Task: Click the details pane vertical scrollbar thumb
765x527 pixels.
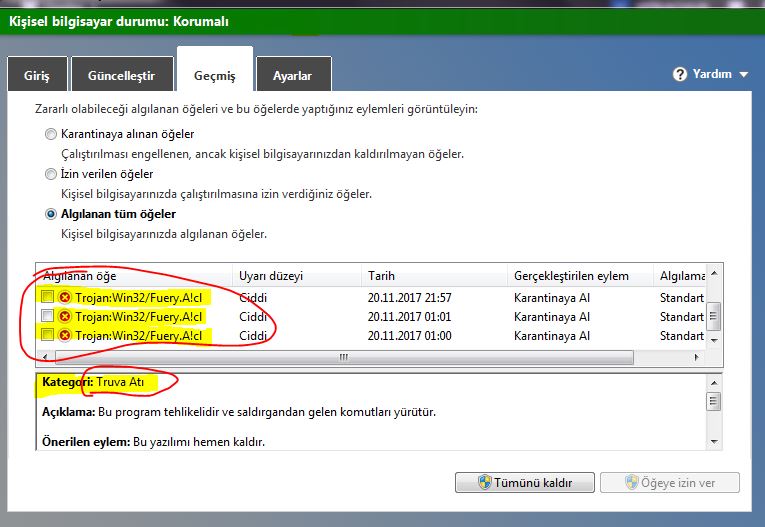Action: [714, 402]
